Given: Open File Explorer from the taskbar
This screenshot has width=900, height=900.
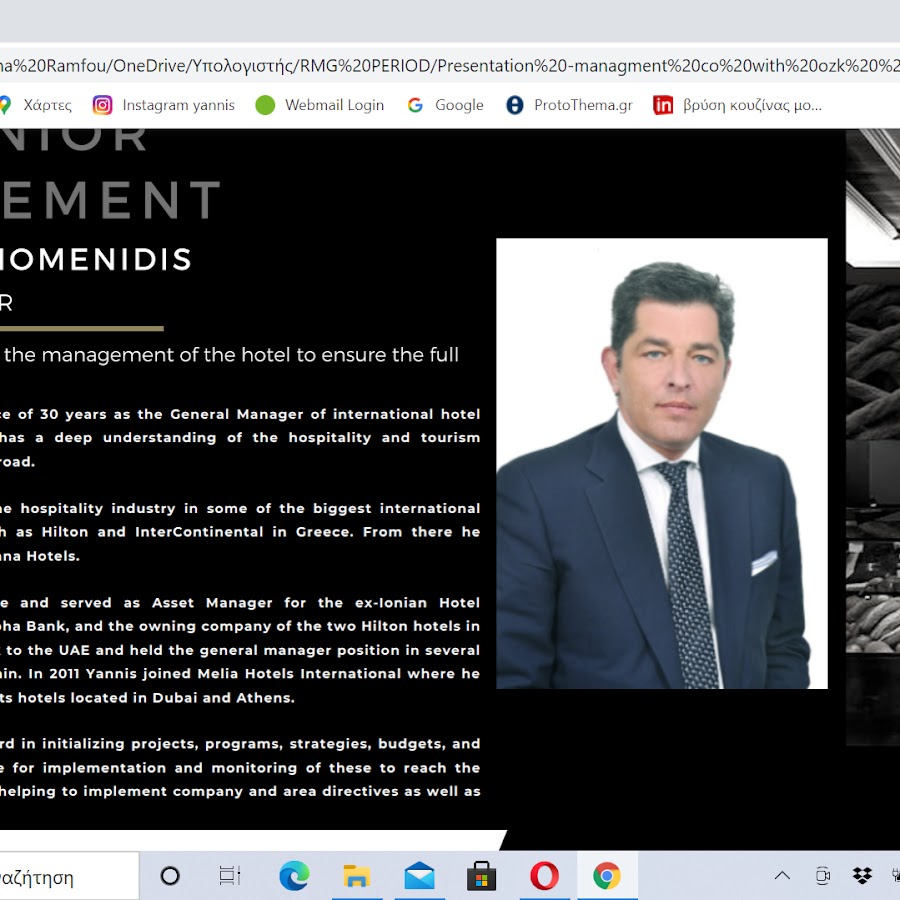Looking at the screenshot, I should [x=356, y=876].
